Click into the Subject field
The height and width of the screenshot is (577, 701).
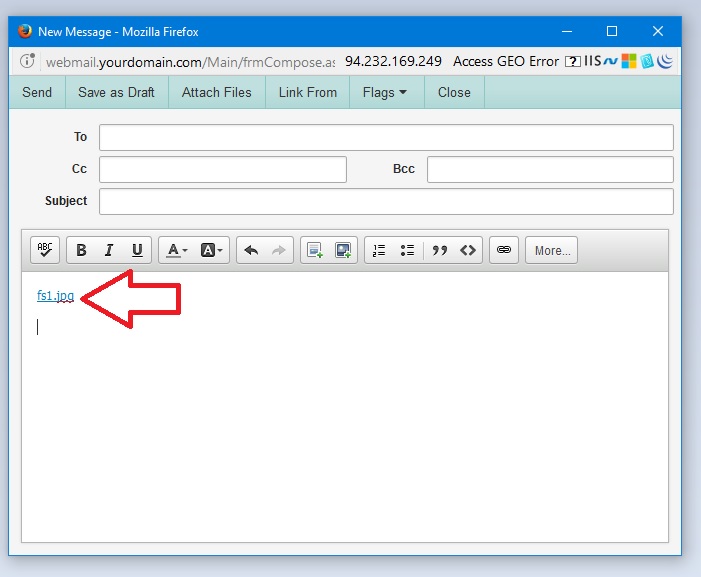coord(386,201)
